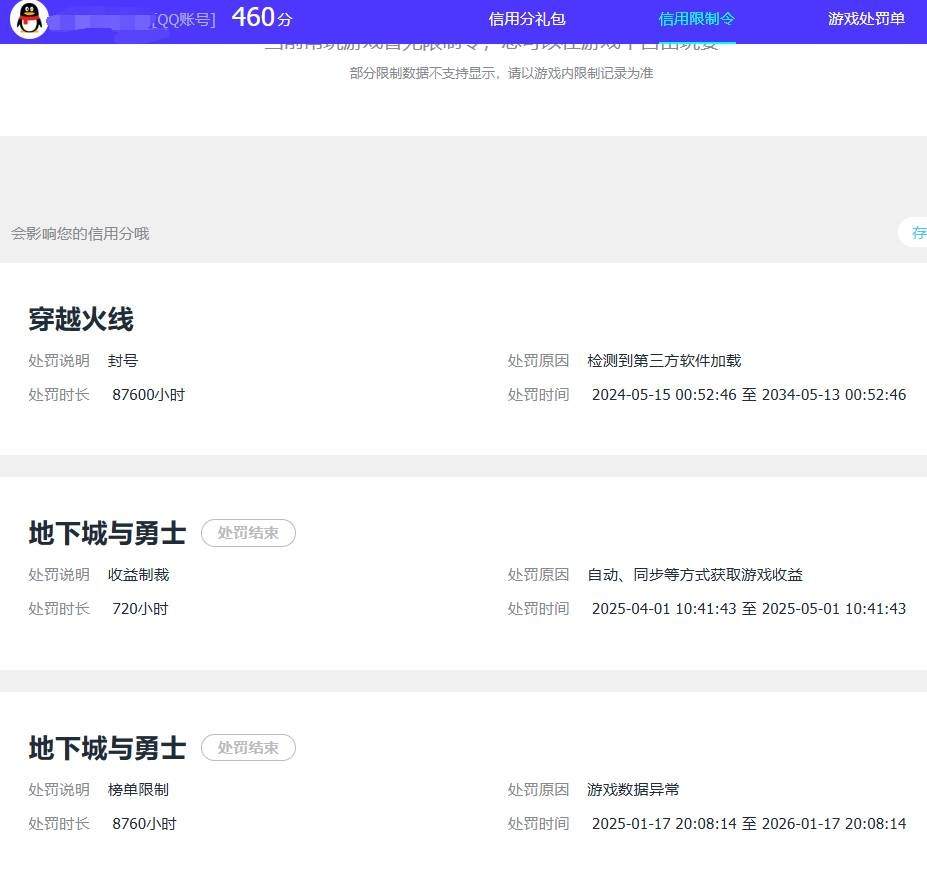This screenshot has height=877, width=927.
Task: Click the text 会影响您的信用分哦
Action: (80, 234)
